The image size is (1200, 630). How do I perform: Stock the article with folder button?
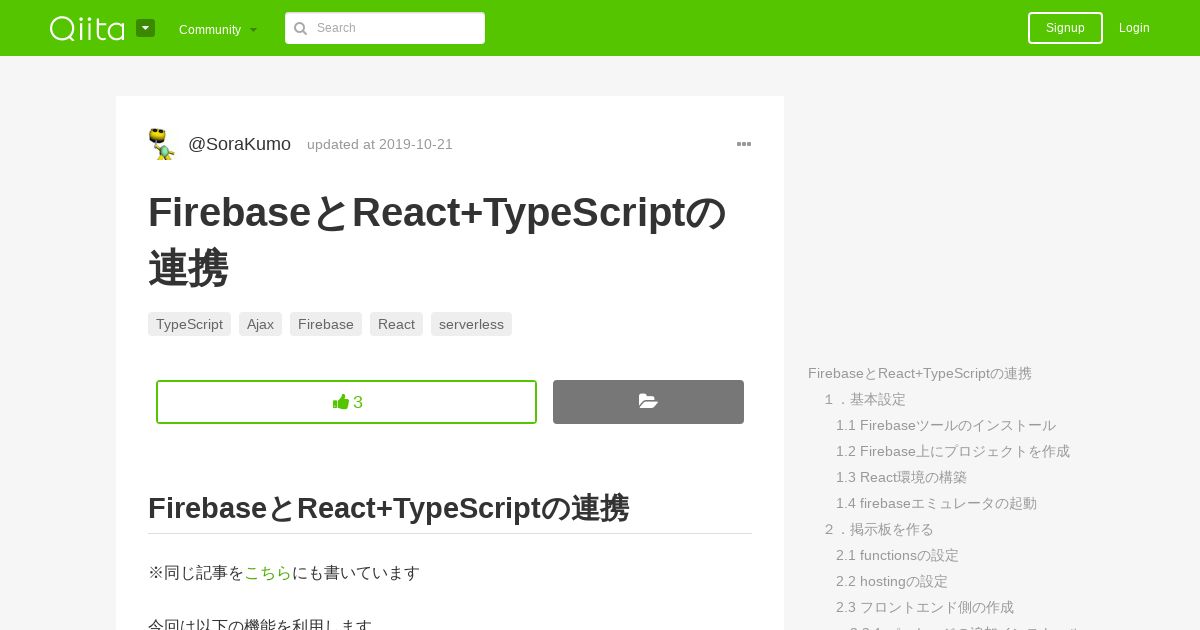click(648, 402)
